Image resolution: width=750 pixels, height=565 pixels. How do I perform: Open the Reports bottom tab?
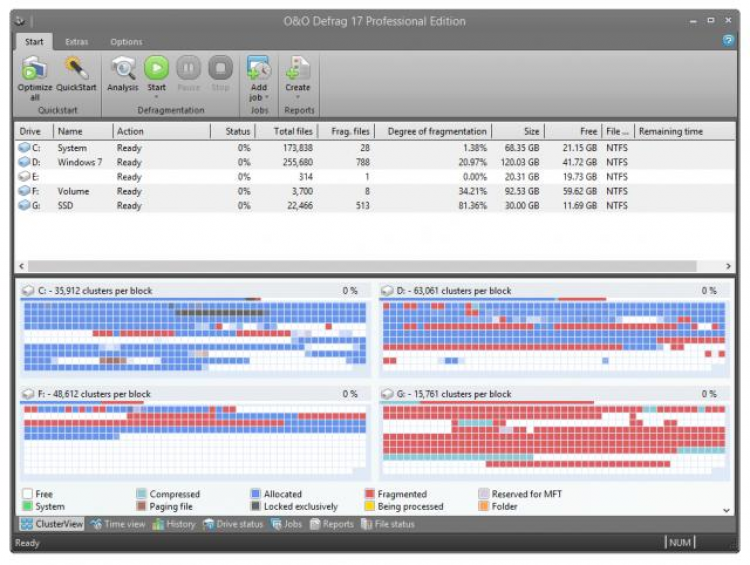tap(332, 524)
